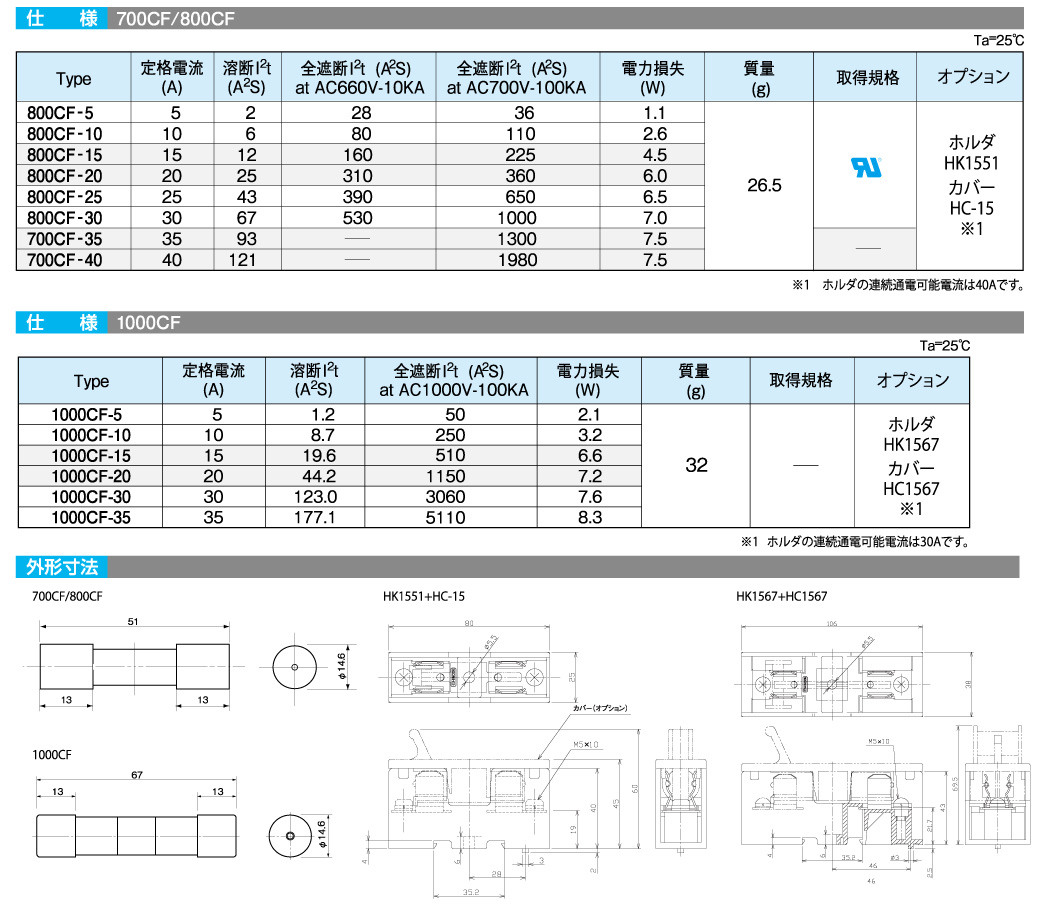The height and width of the screenshot is (912, 1046).
Task: Select the 800CF-30 row label
Action: tap(65, 218)
